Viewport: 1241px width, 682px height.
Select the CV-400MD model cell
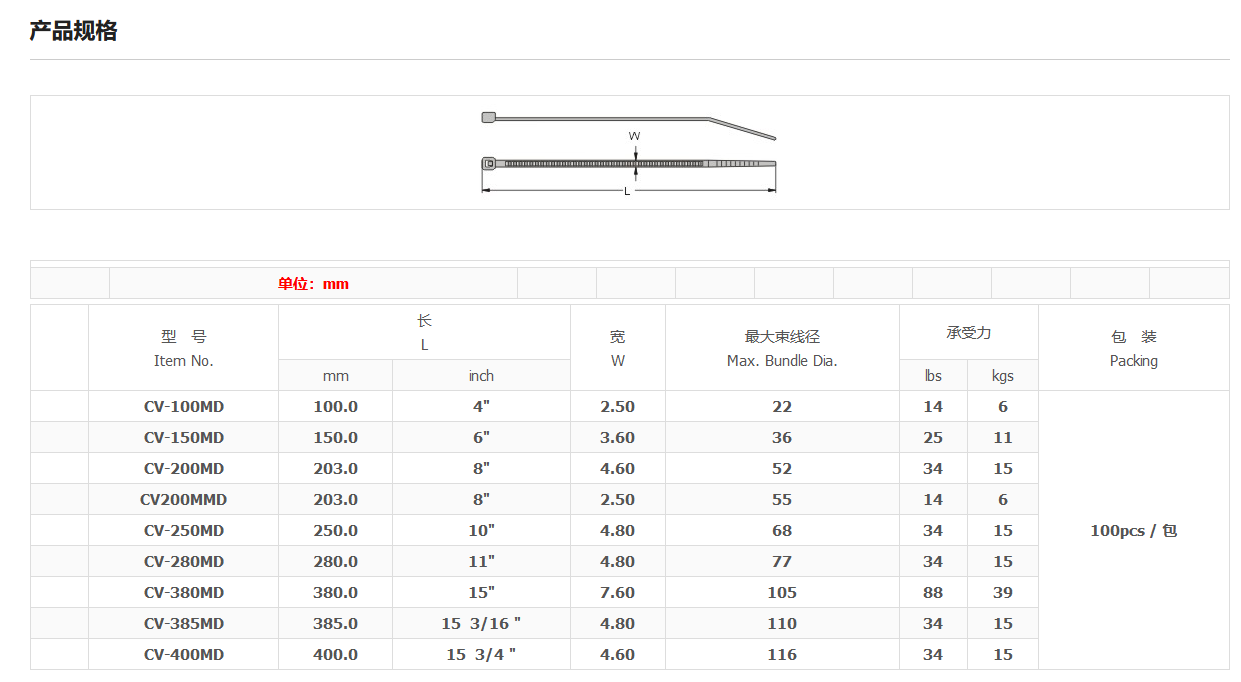tap(183, 655)
